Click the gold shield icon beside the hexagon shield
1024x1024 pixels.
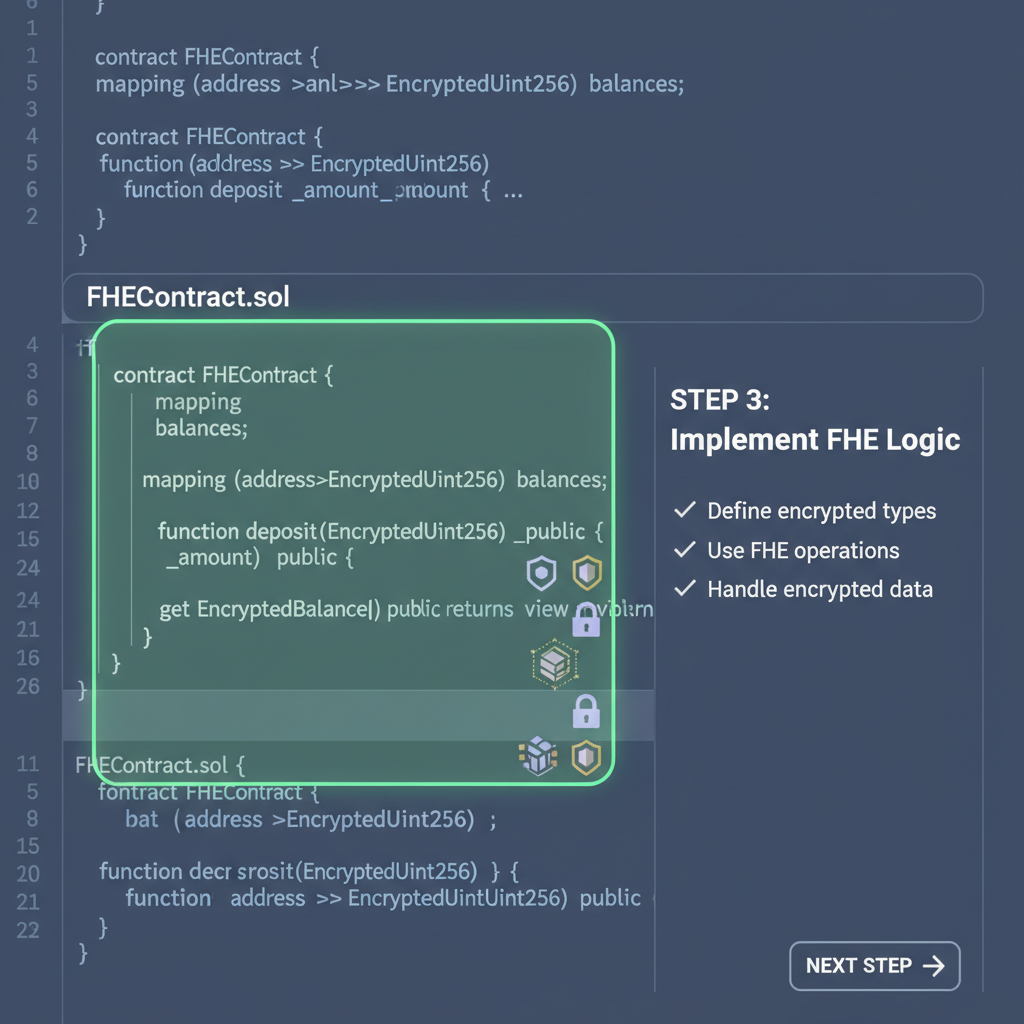(586, 572)
